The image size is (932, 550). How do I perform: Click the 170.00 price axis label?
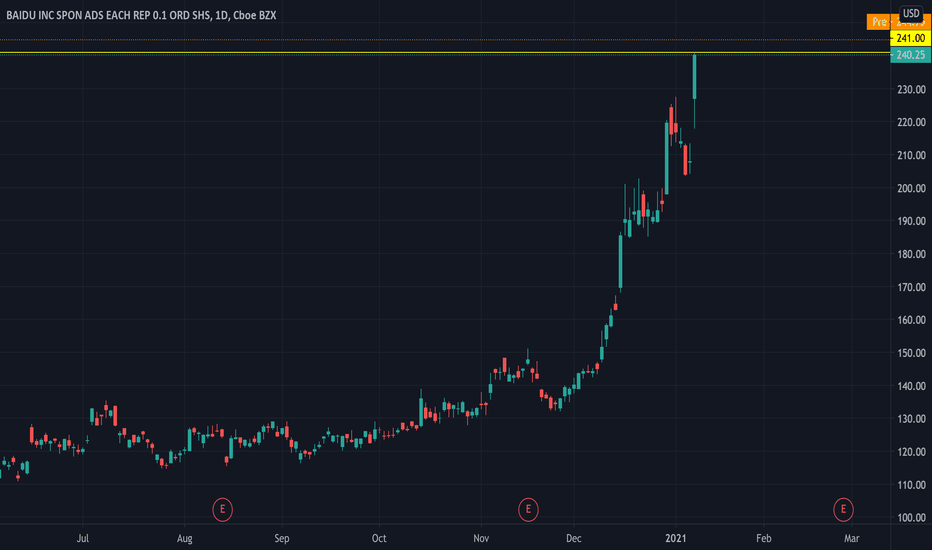(x=911, y=287)
